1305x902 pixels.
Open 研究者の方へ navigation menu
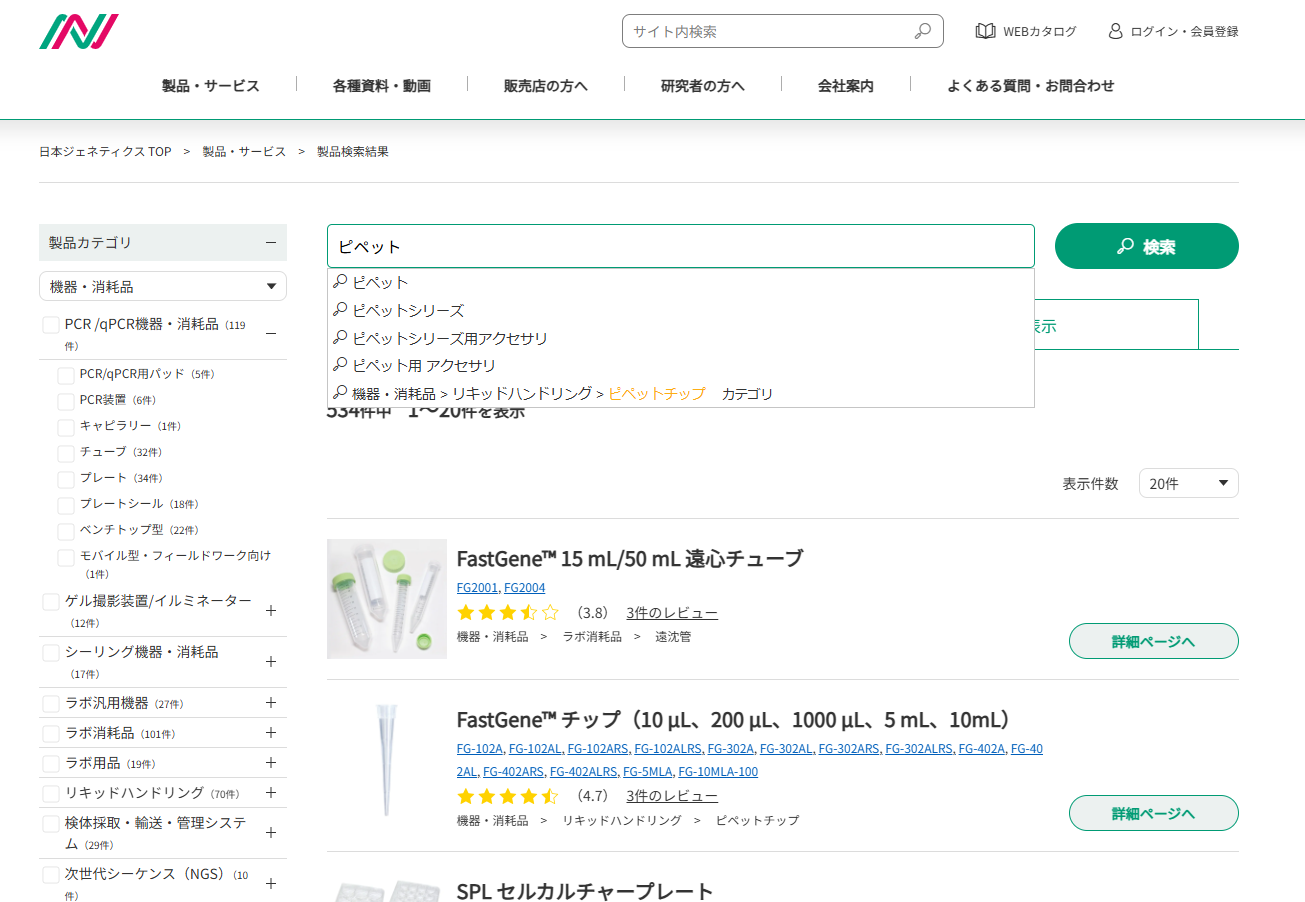click(703, 86)
